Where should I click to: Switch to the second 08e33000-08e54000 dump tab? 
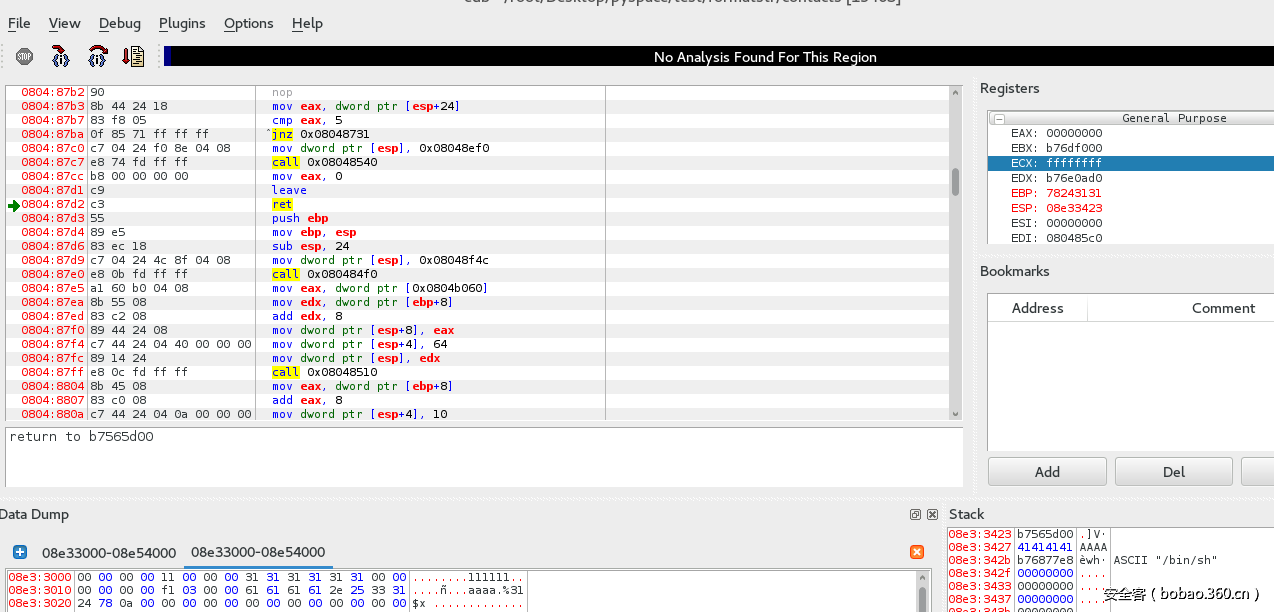click(x=258, y=552)
